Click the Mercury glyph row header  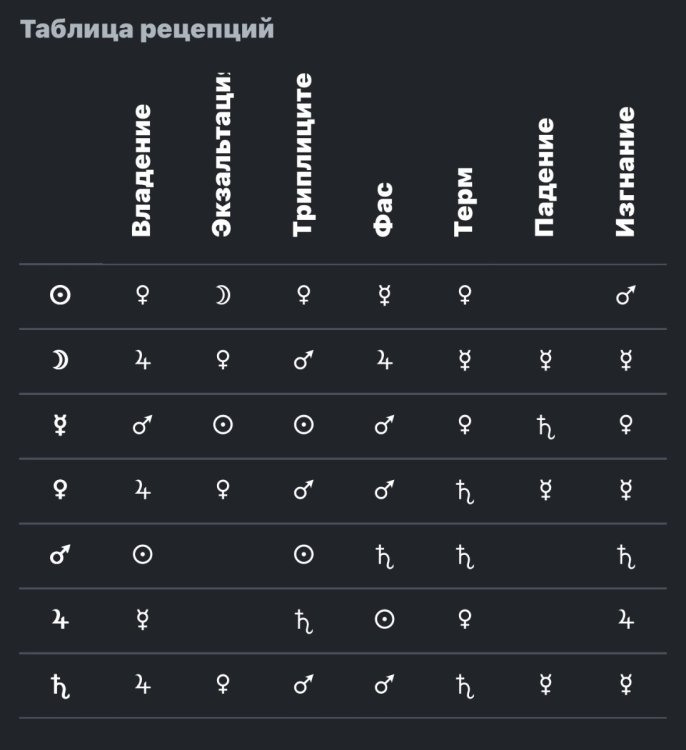pos(60,425)
